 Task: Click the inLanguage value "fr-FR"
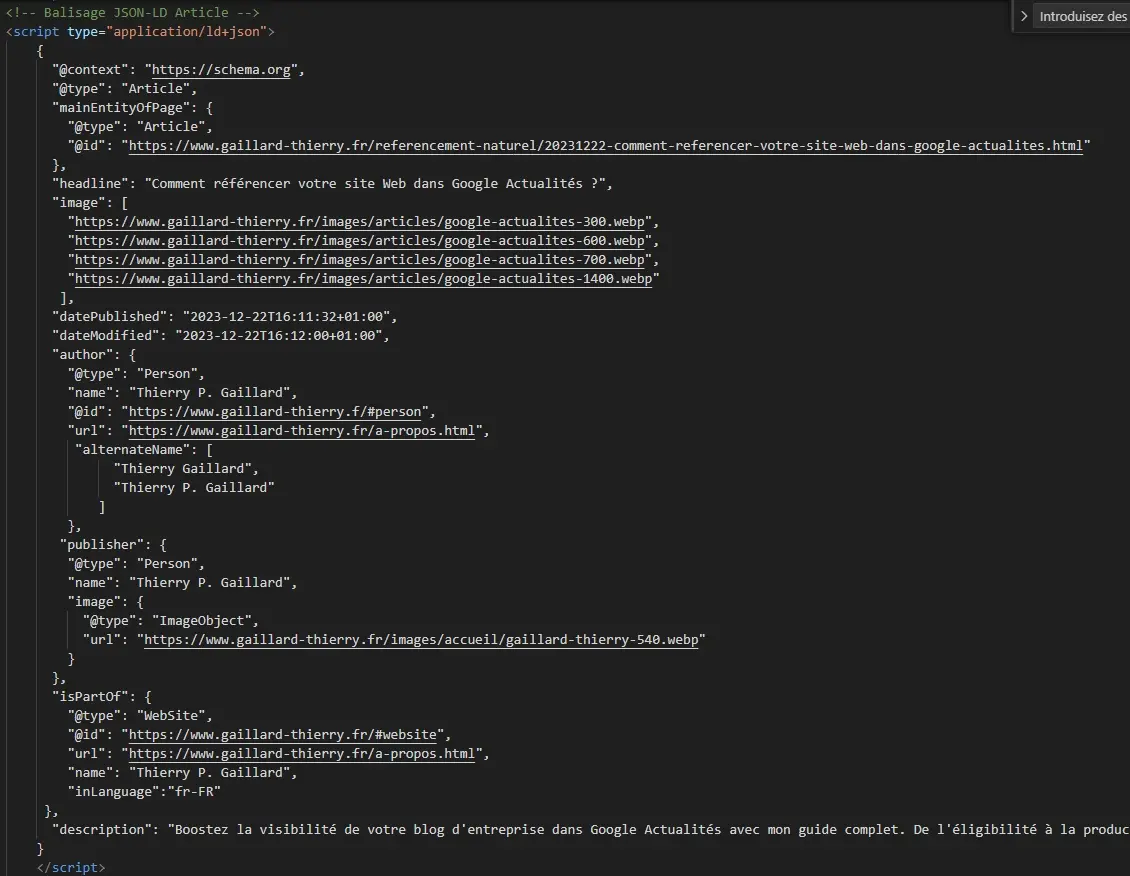194,792
